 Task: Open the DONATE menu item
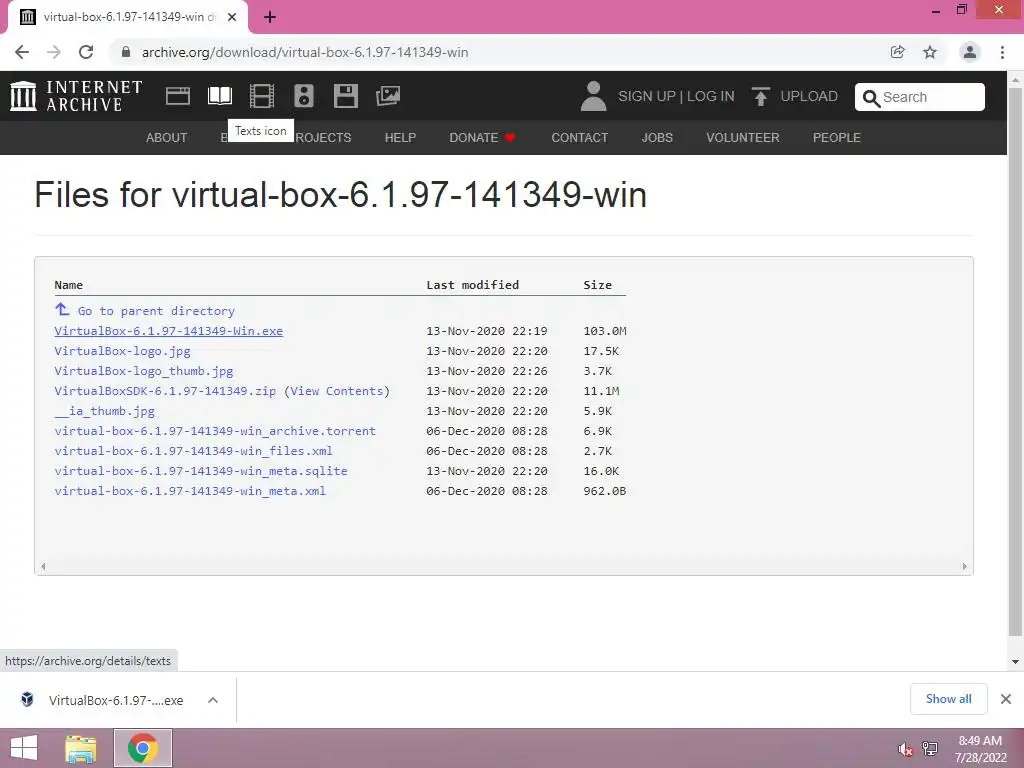(482, 138)
